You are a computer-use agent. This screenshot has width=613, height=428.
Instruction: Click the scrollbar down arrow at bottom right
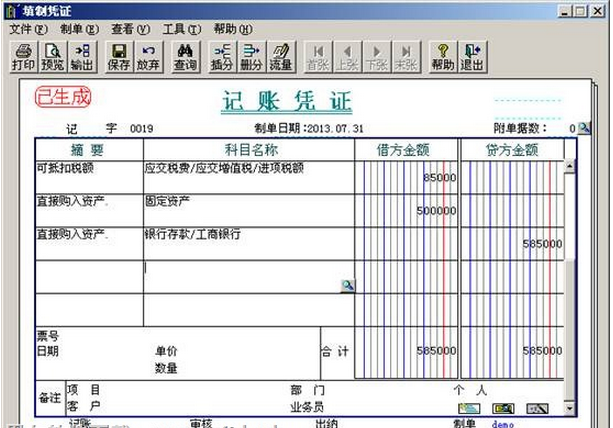click(570, 410)
